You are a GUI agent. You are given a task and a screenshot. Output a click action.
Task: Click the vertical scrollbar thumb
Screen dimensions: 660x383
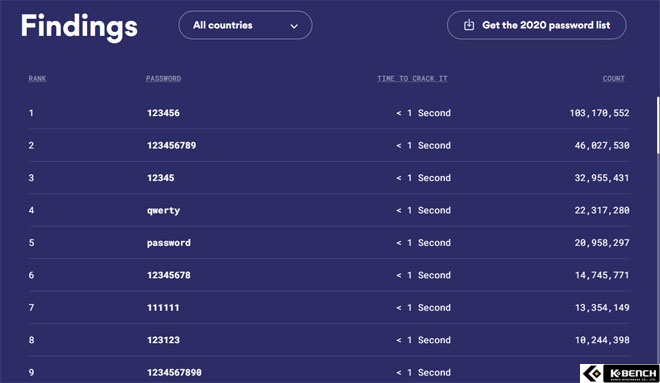pos(658,125)
